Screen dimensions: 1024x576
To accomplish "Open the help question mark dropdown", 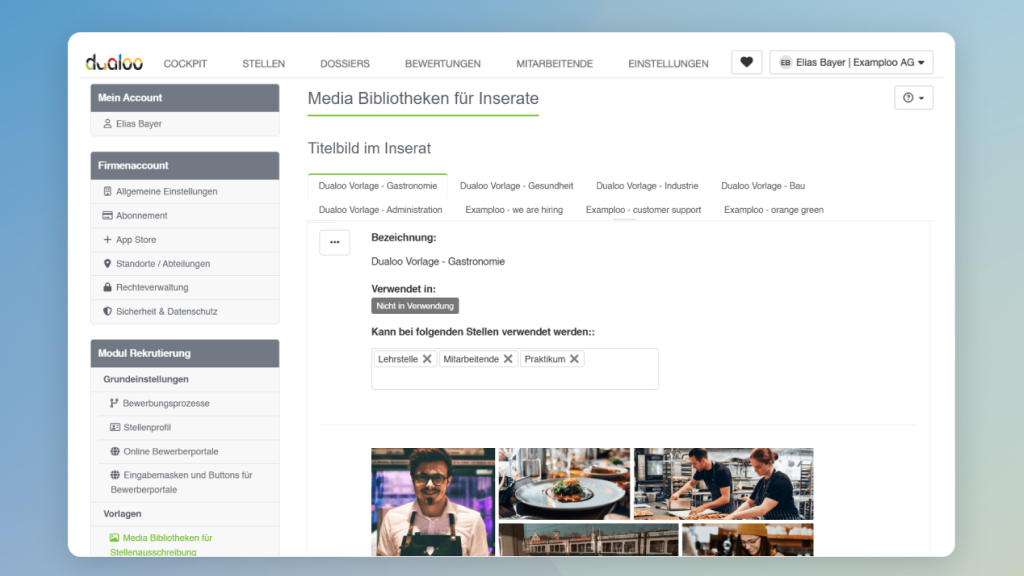I will pyautogui.click(x=911, y=97).
